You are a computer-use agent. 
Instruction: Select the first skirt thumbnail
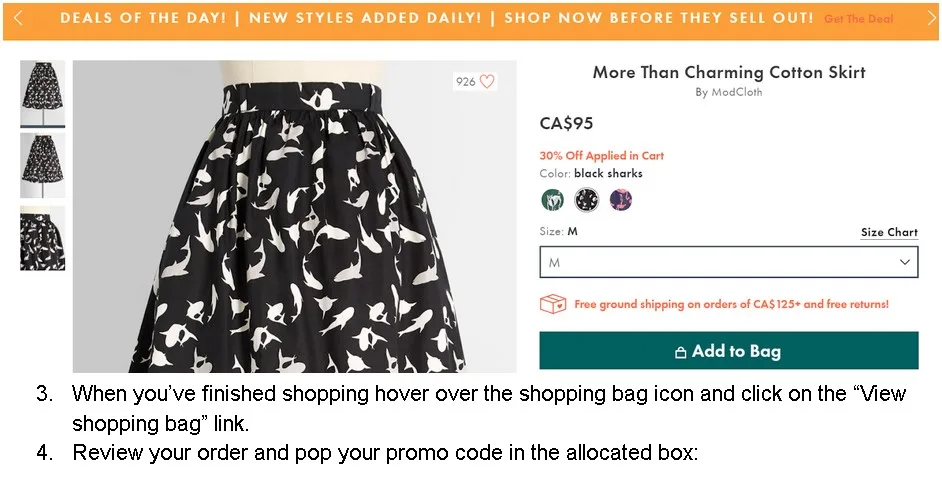pyautogui.click(x=43, y=94)
